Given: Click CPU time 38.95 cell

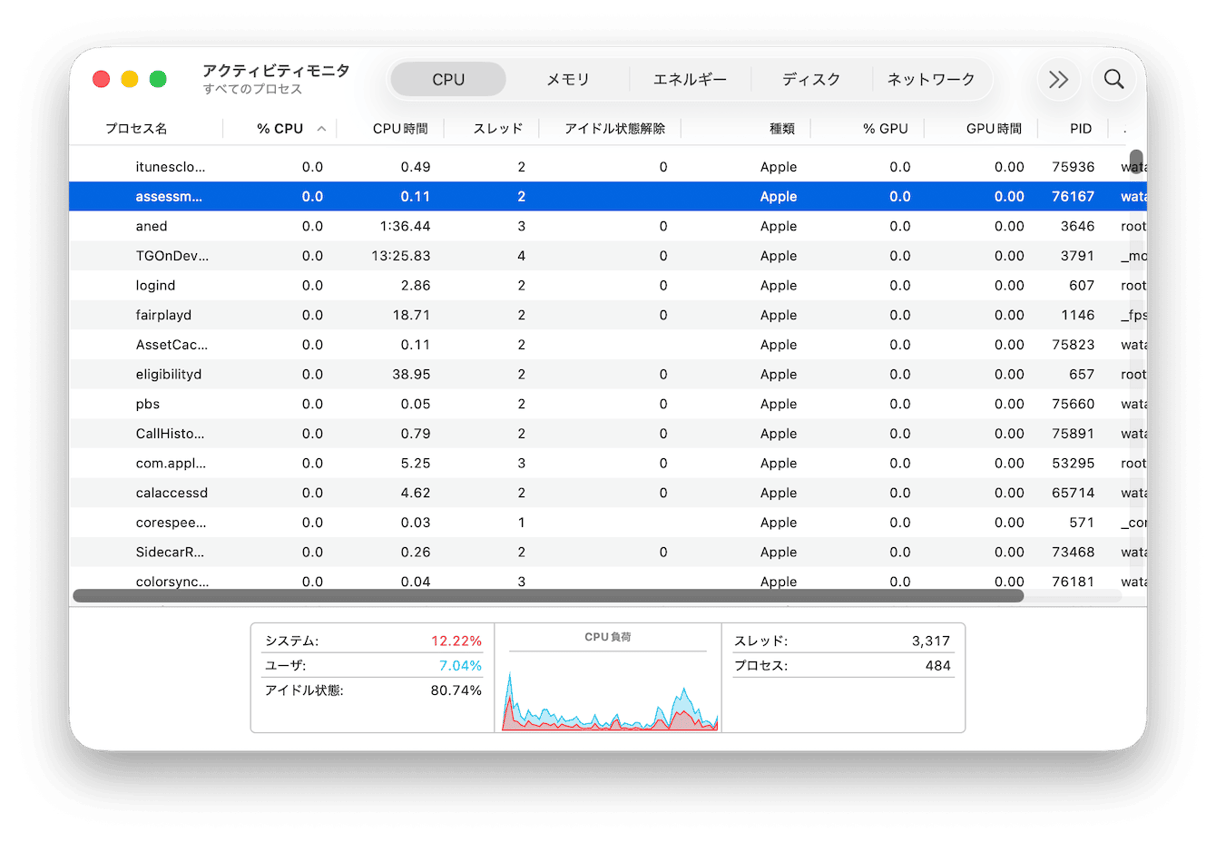Looking at the screenshot, I should click(x=411, y=374).
